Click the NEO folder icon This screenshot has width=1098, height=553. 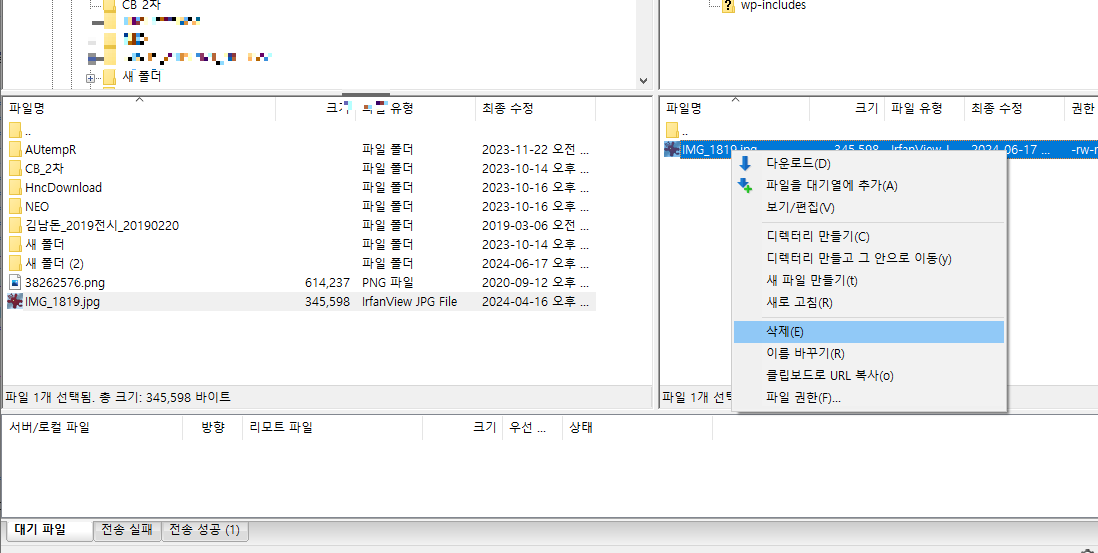pos(16,206)
